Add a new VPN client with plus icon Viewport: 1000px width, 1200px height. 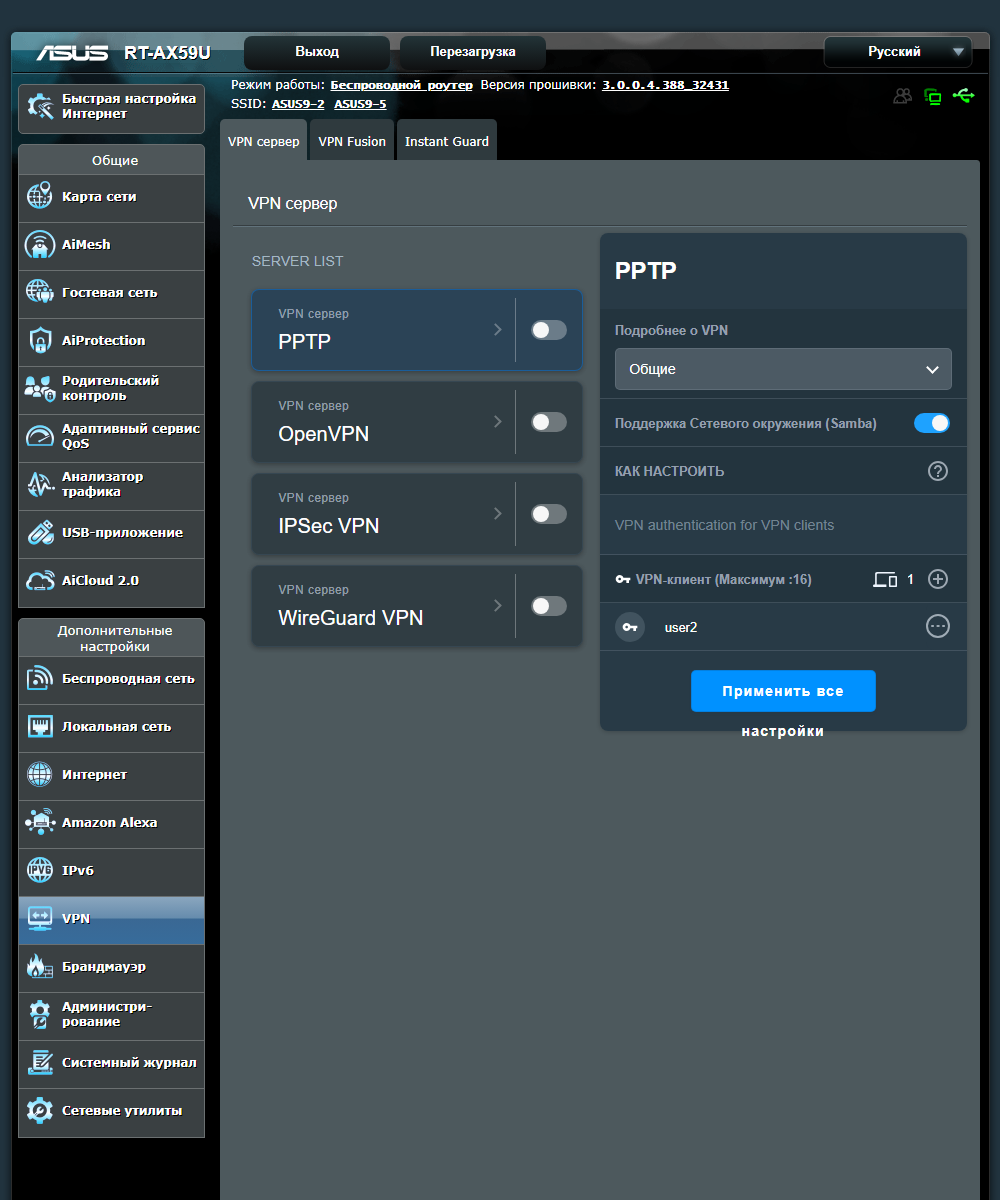coord(938,579)
